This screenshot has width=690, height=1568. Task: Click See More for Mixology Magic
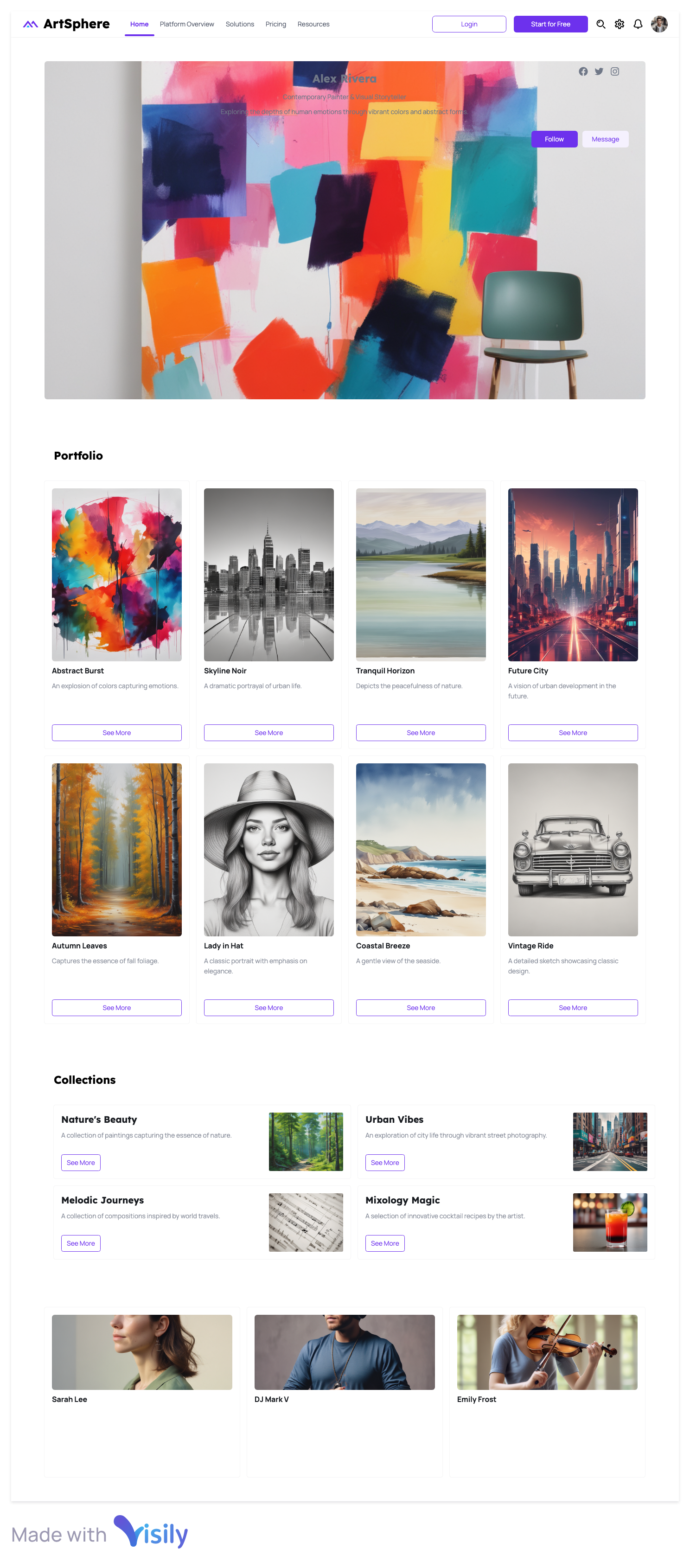pos(384,1243)
